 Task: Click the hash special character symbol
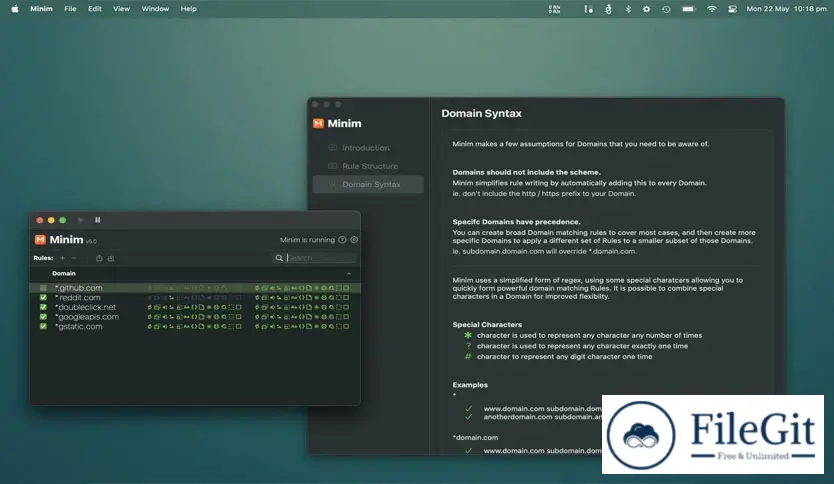(x=468, y=356)
